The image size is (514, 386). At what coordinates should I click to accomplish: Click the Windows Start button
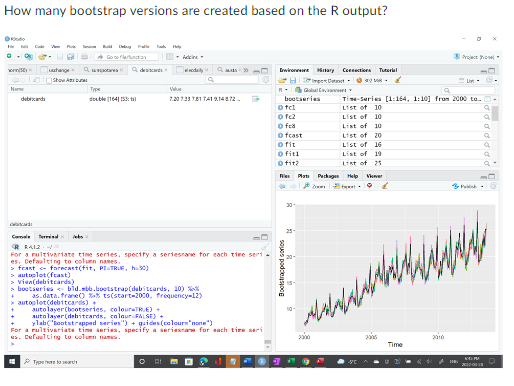tap(12, 362)
